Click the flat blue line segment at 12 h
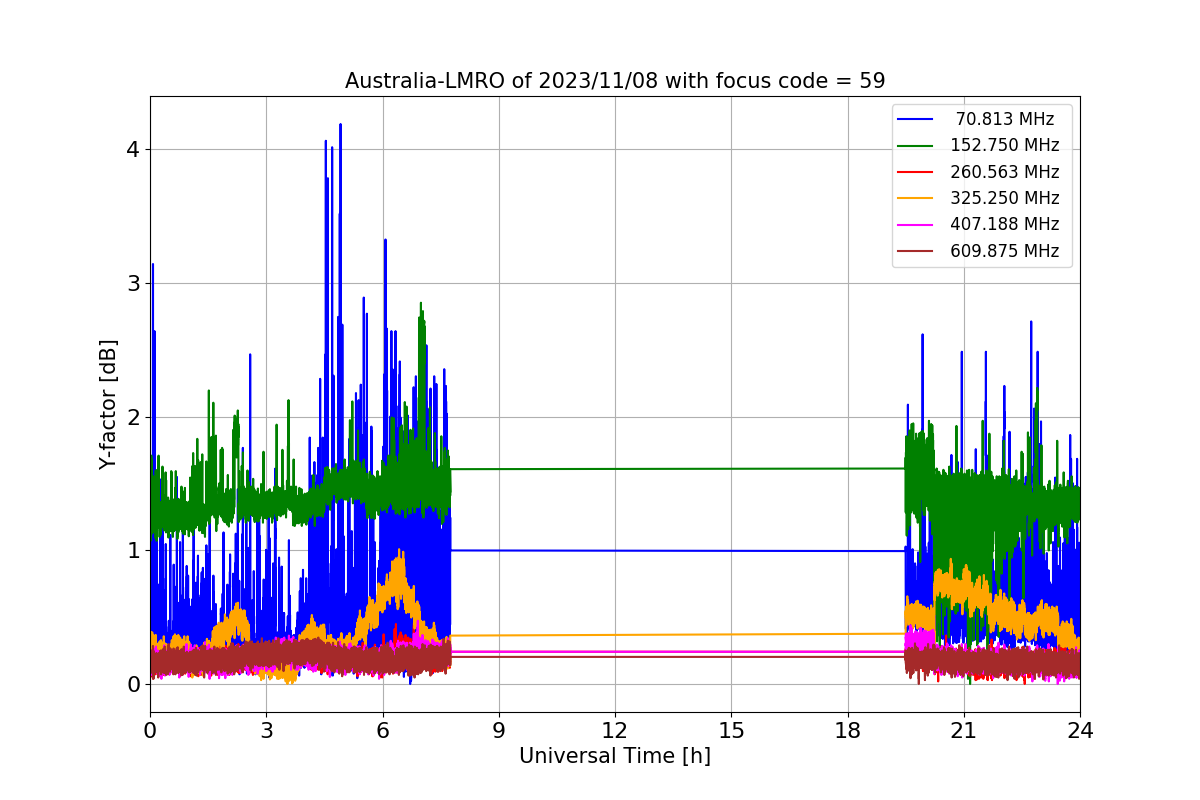 [x=615, y=550]
